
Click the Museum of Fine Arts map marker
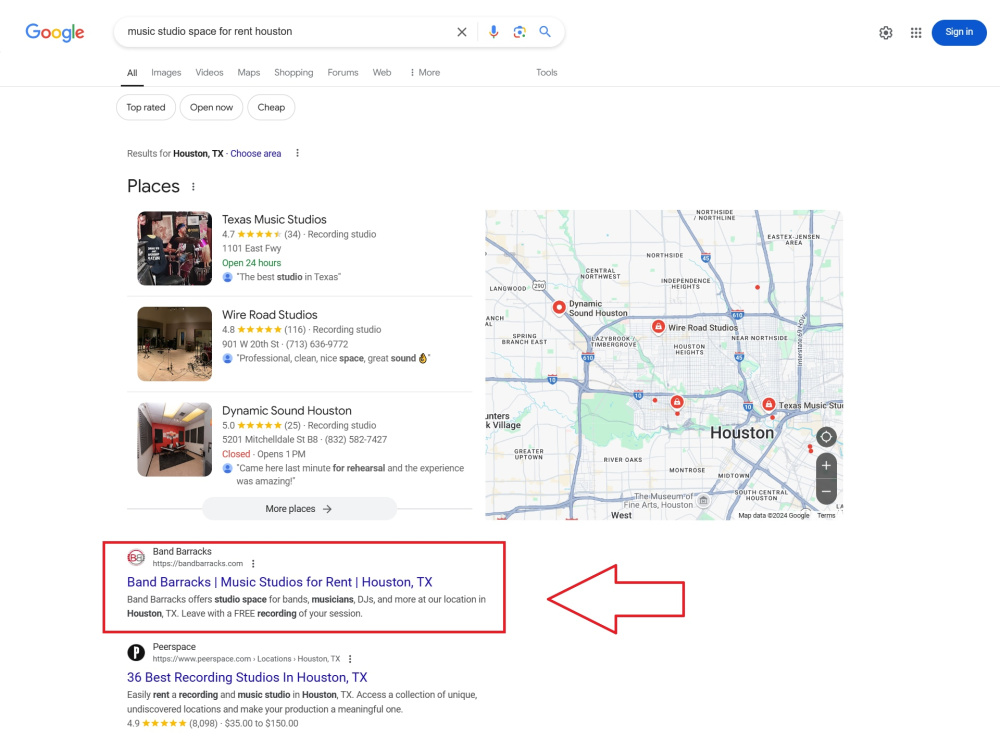pyautogui.click(x=703, y=500)
